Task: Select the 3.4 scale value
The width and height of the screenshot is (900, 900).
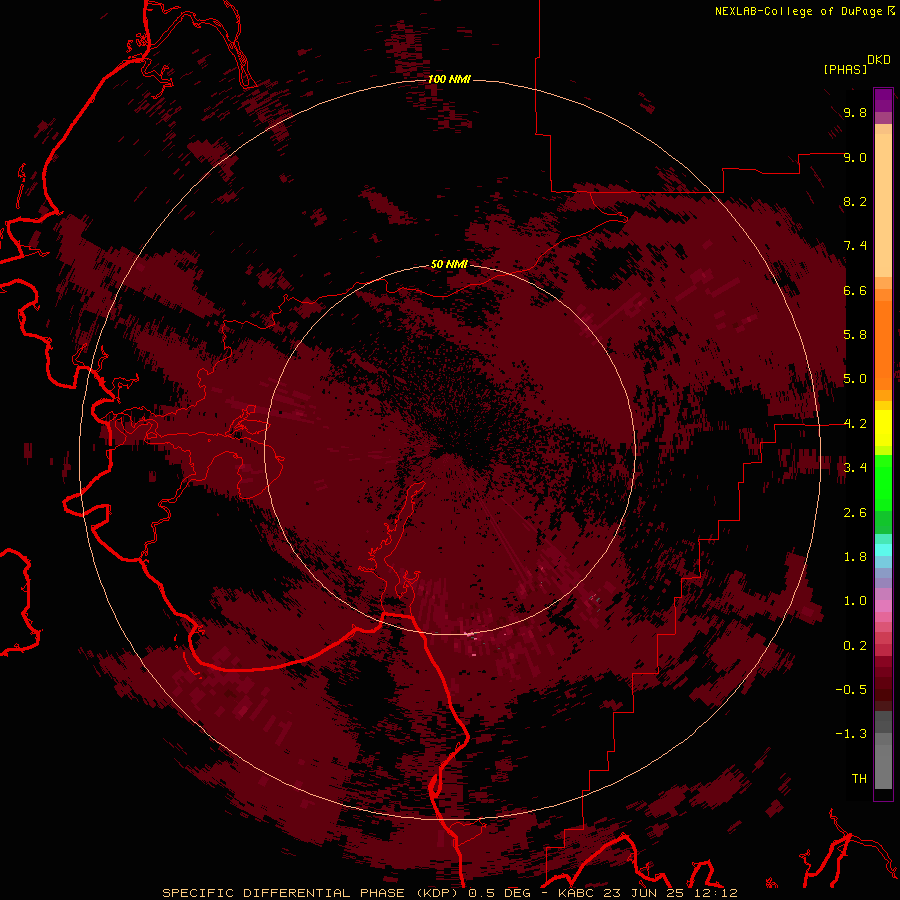Action: (855, 468)
